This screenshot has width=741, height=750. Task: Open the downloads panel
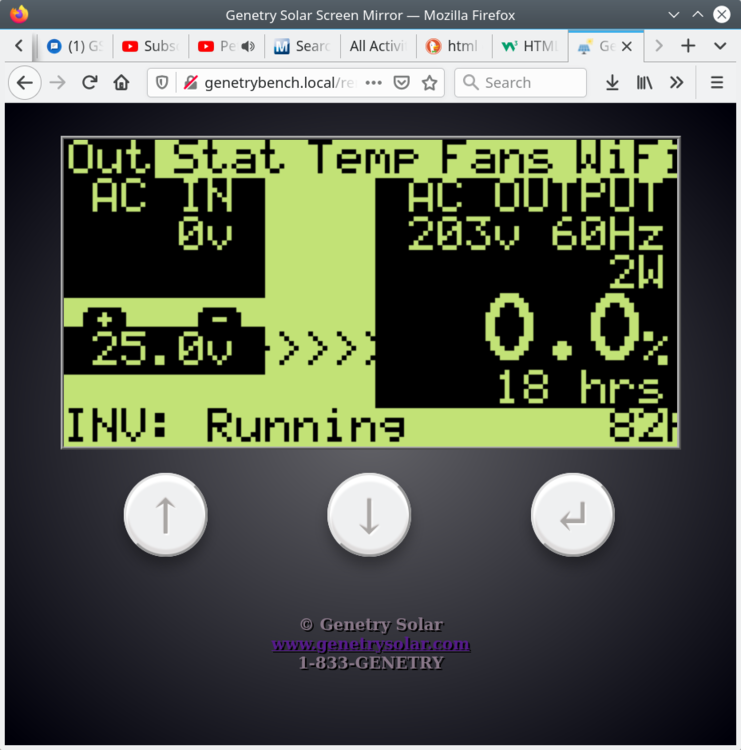(x=612, y=83)
